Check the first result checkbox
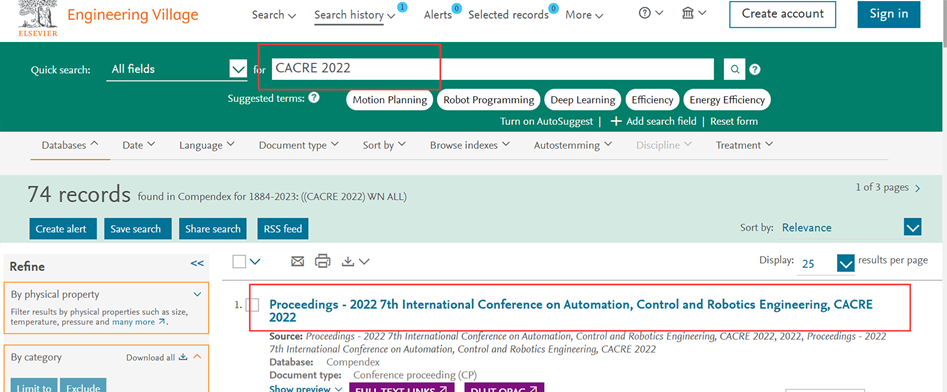Screen dimensions: 947x392 coord(253,305)
